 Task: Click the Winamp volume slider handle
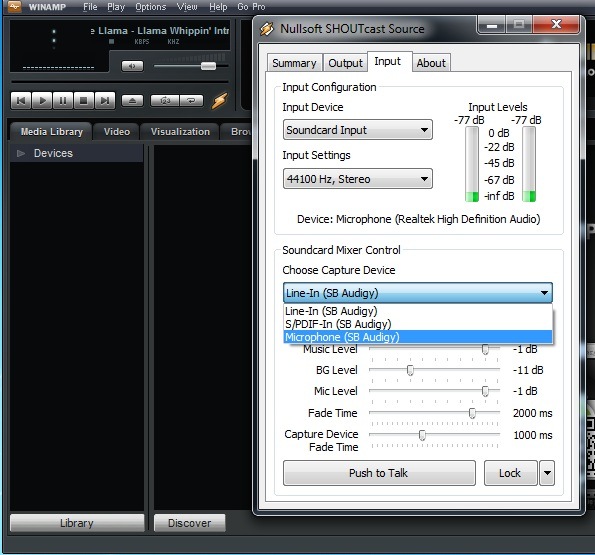(208, 66)
